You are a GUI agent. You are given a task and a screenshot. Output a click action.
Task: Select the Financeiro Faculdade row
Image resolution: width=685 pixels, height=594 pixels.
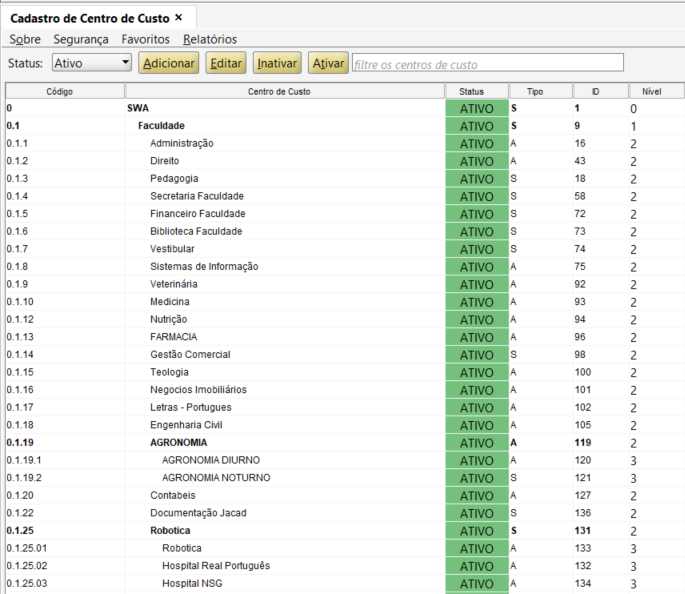click(345, 214)
